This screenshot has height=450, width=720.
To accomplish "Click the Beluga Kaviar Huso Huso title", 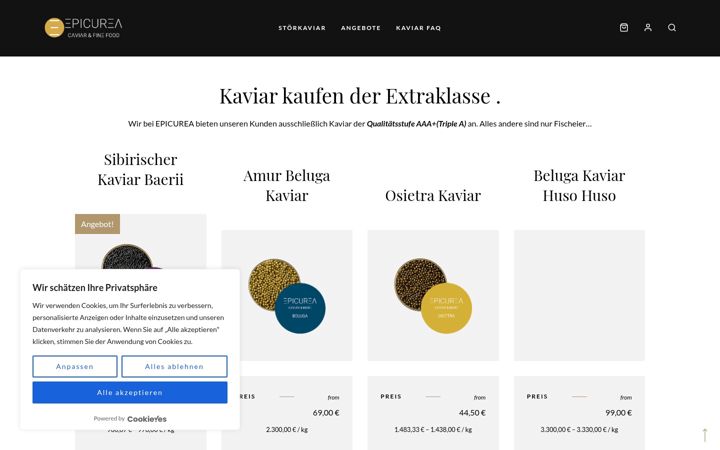I will [x=579, y=186].
